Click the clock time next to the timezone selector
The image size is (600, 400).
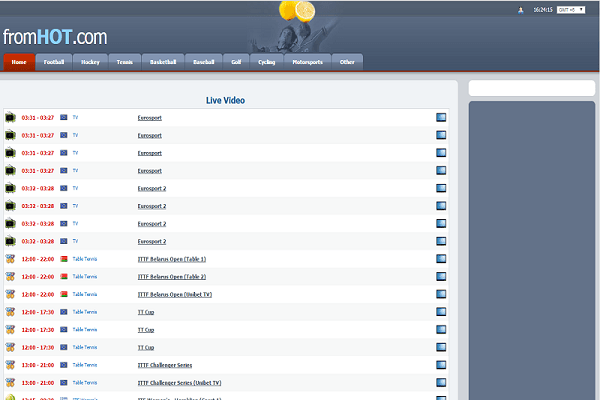[543, 10]
